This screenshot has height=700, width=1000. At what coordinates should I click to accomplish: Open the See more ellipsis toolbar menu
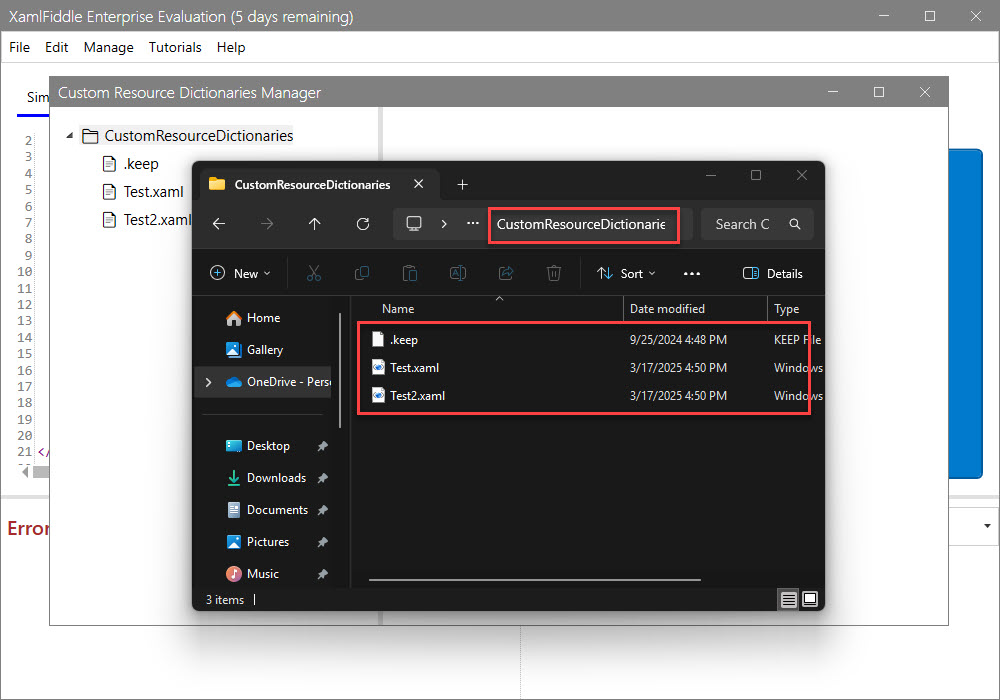(x=692, y=273)
